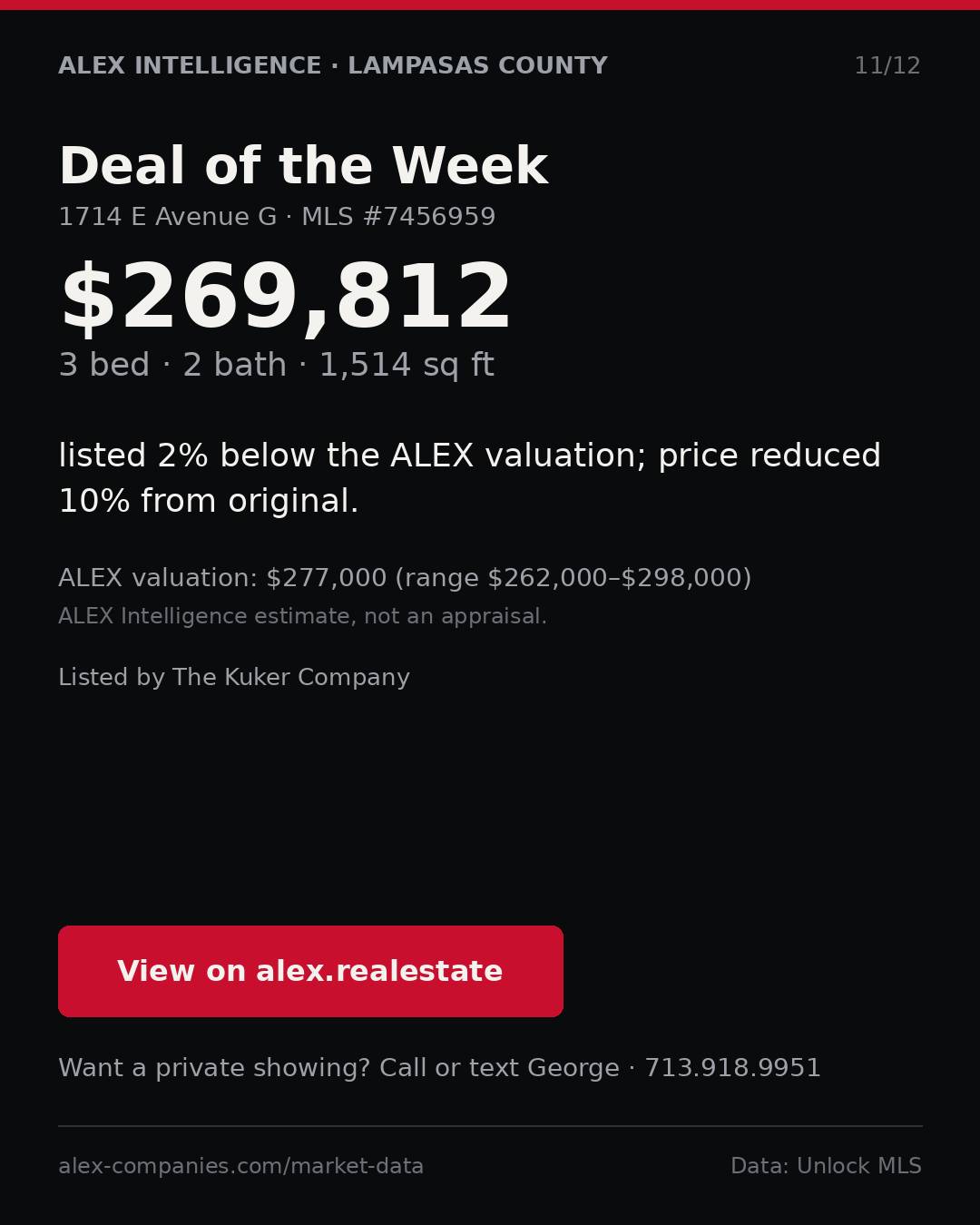This screenshot has height=1225, width=980.
Task: Click the ALEX Intelligence Lampasas County header
Action: [333, 66]
